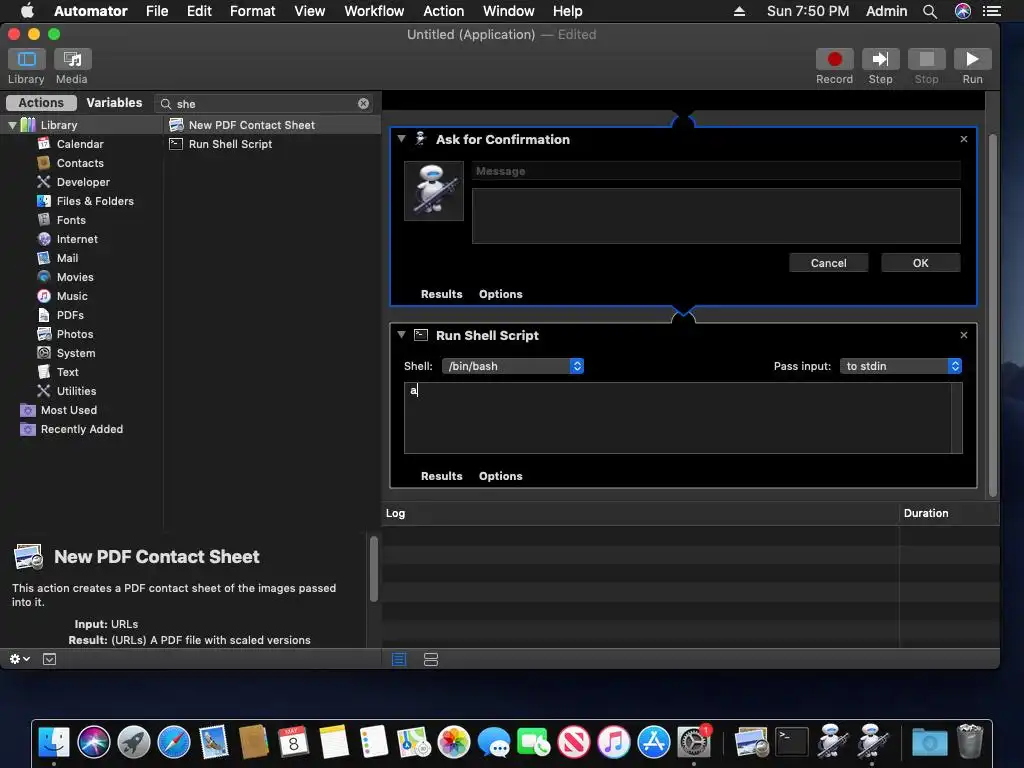Clear the search field text

coord(364,103)
